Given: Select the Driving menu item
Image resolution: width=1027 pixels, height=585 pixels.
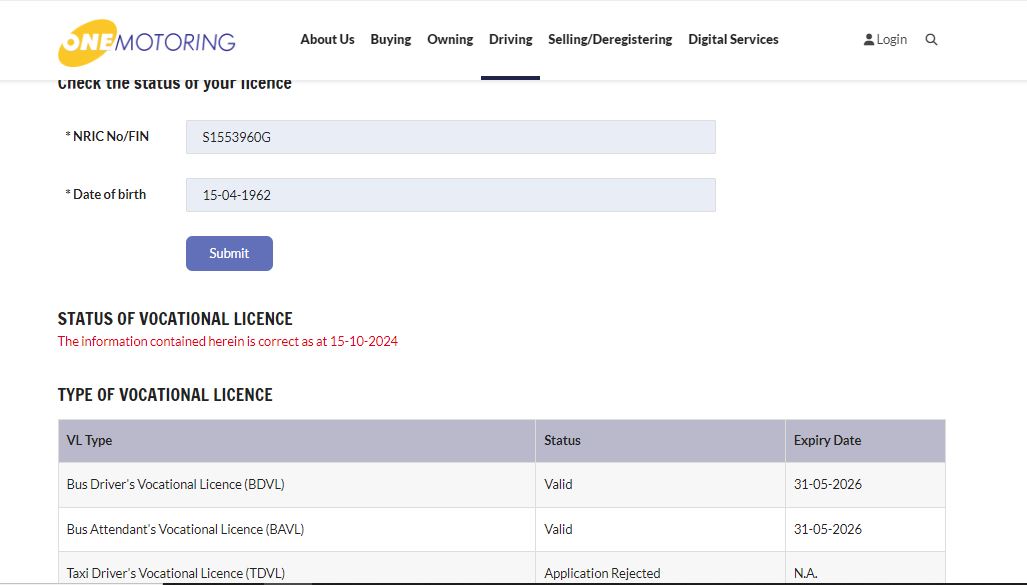Looking at the screenshot, I should [x=510, y=40].
